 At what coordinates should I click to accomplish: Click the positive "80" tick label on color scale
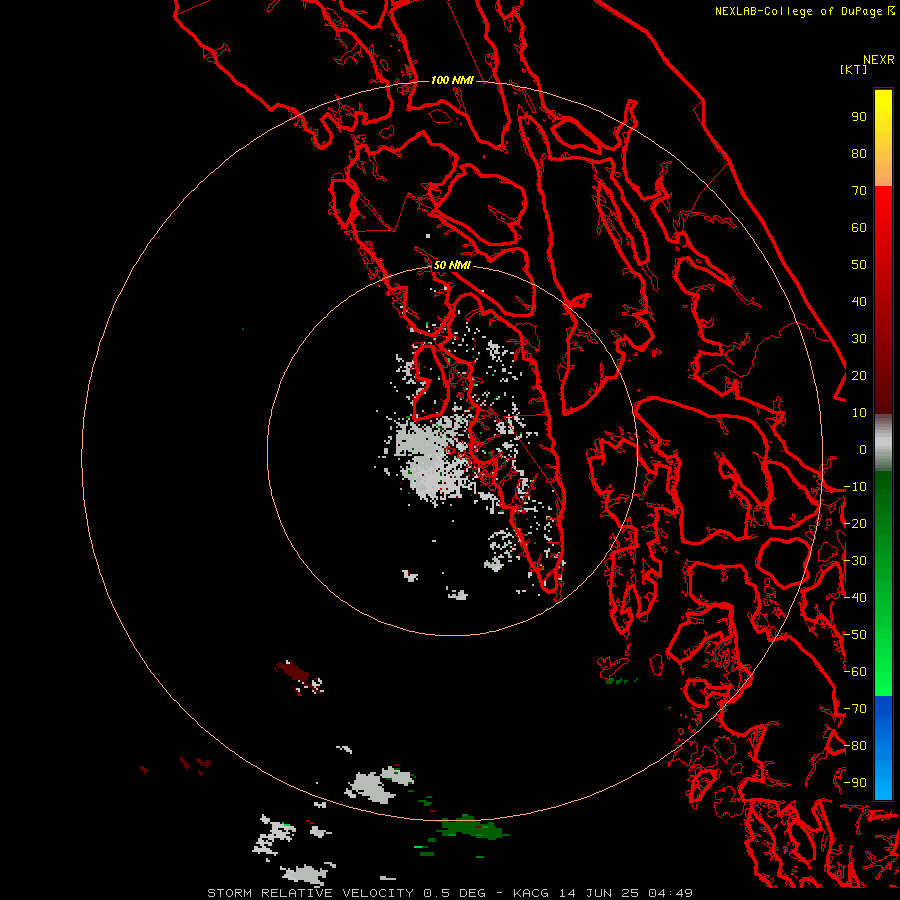click(859, 154)
